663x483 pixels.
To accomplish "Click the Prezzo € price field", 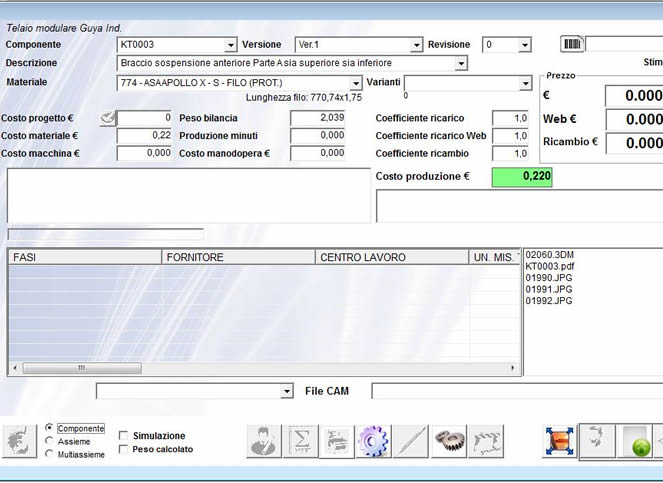I will pos(634,96).
